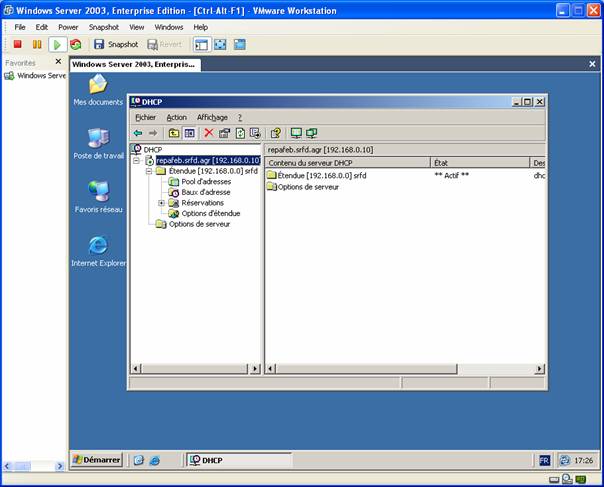Viewport: 604px width, 487px height.
Task: Open the Action menu in DHCP
Action: [x=176, y=117]
